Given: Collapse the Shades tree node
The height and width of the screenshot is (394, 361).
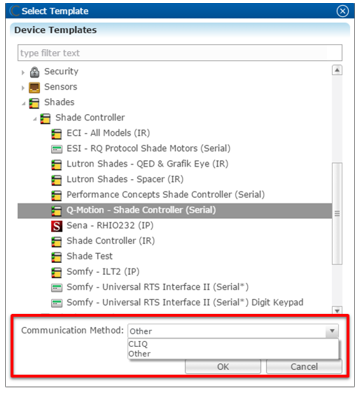Looking at the screenshot, I should 23,103.
